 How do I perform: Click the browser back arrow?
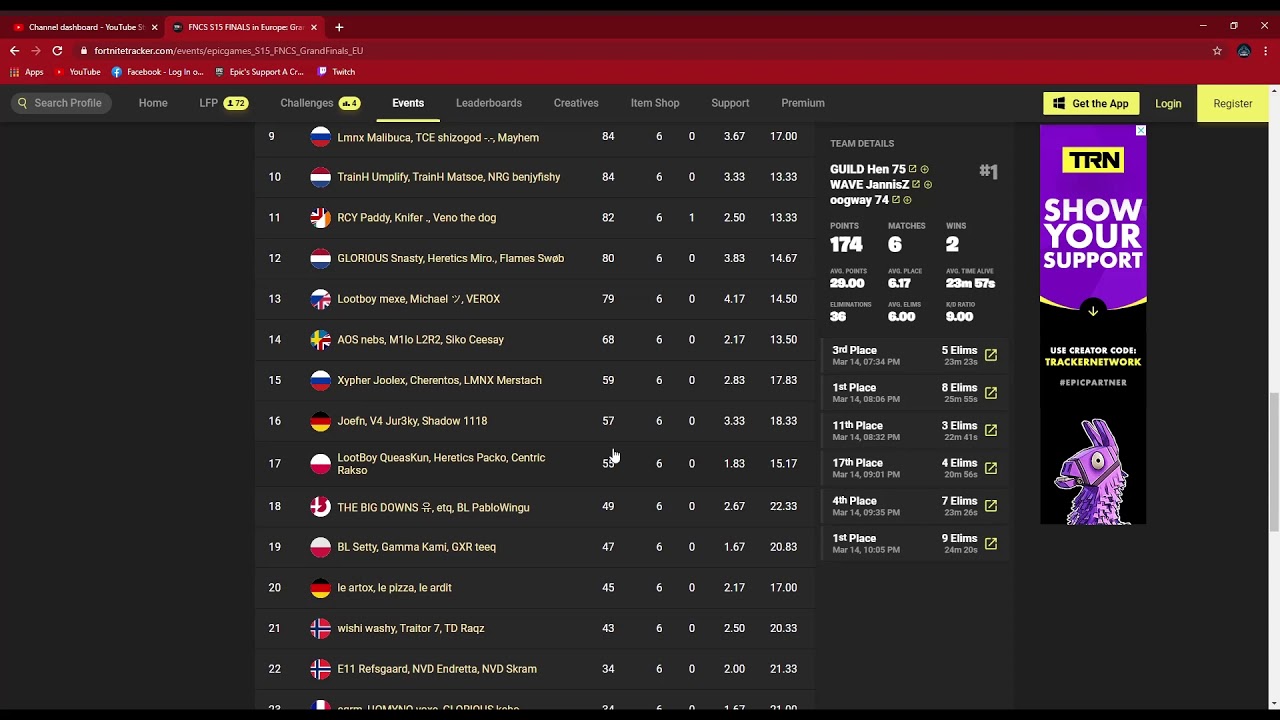pyautogui.click(x=14, y=50)
